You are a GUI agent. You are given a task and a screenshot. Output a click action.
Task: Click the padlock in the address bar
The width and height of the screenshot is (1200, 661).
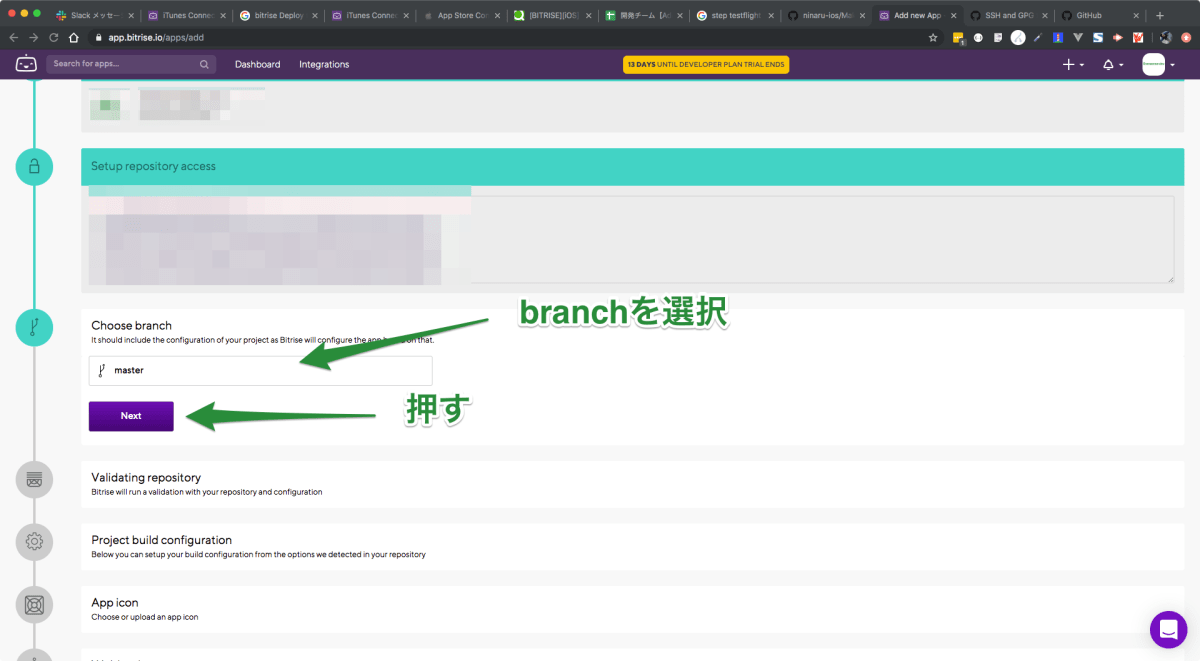point(98,37)
